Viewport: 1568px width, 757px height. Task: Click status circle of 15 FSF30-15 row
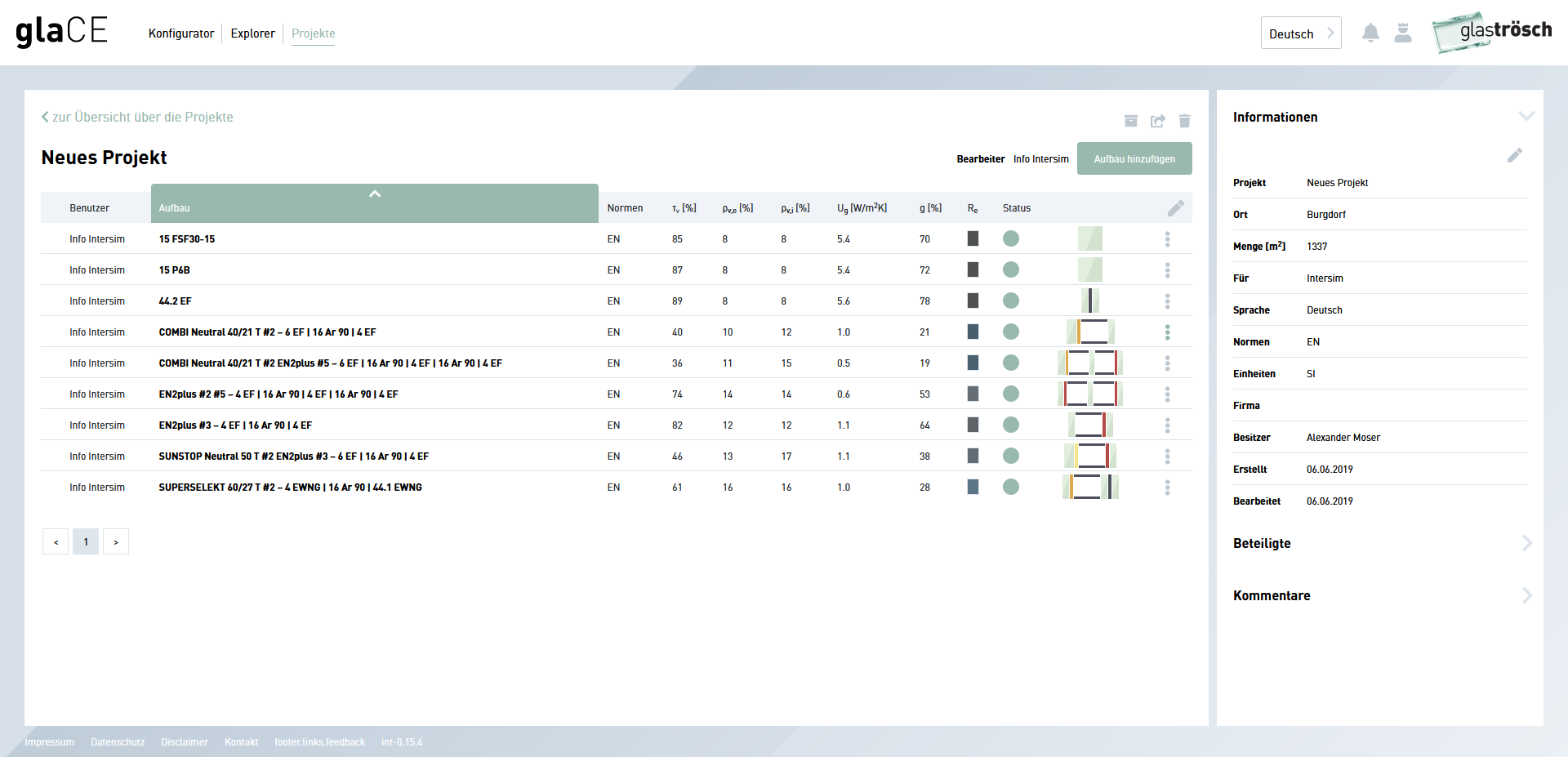click(1011, 238)
